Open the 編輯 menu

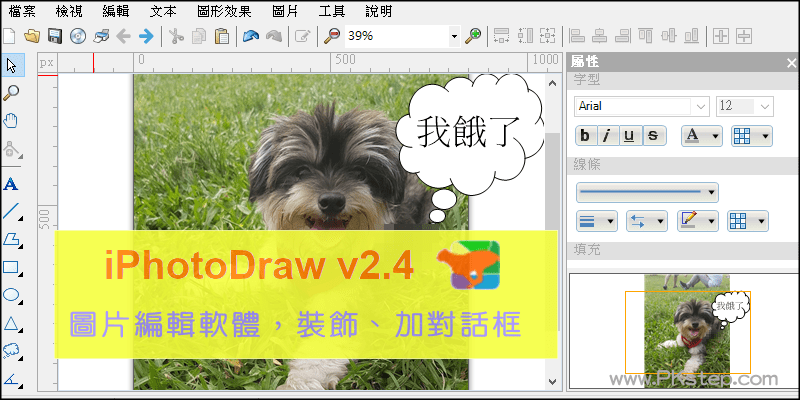116,11
